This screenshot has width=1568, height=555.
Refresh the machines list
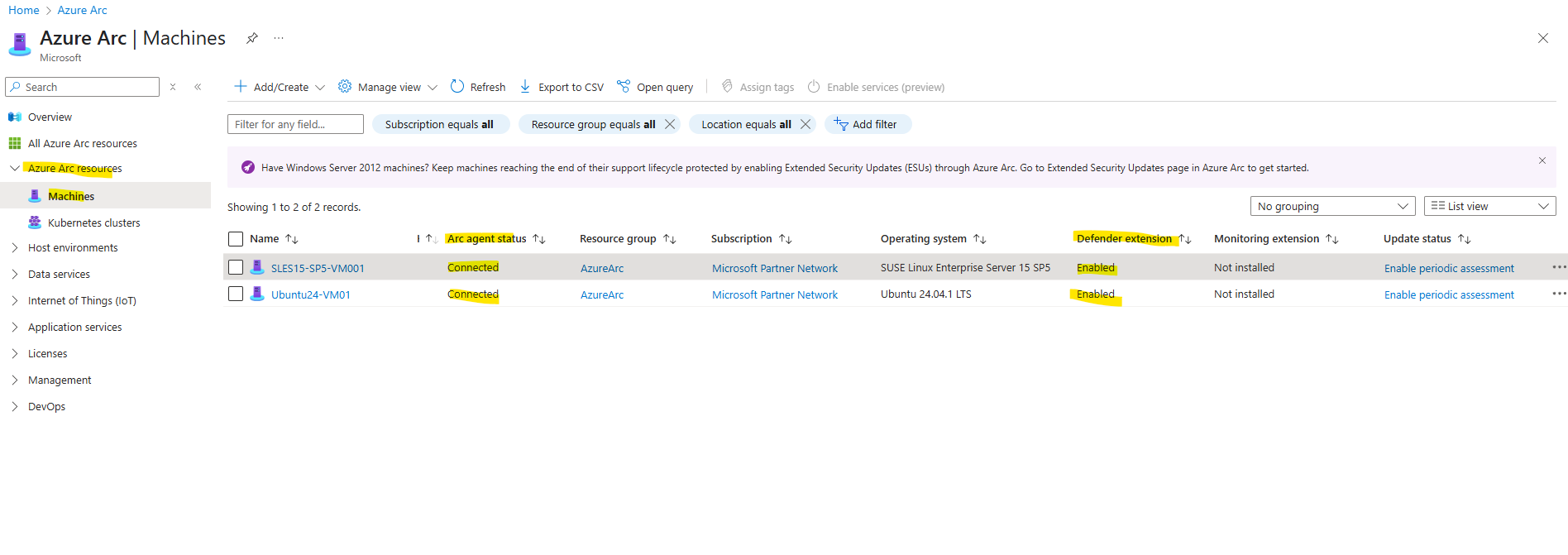click(x=478, y=87)
